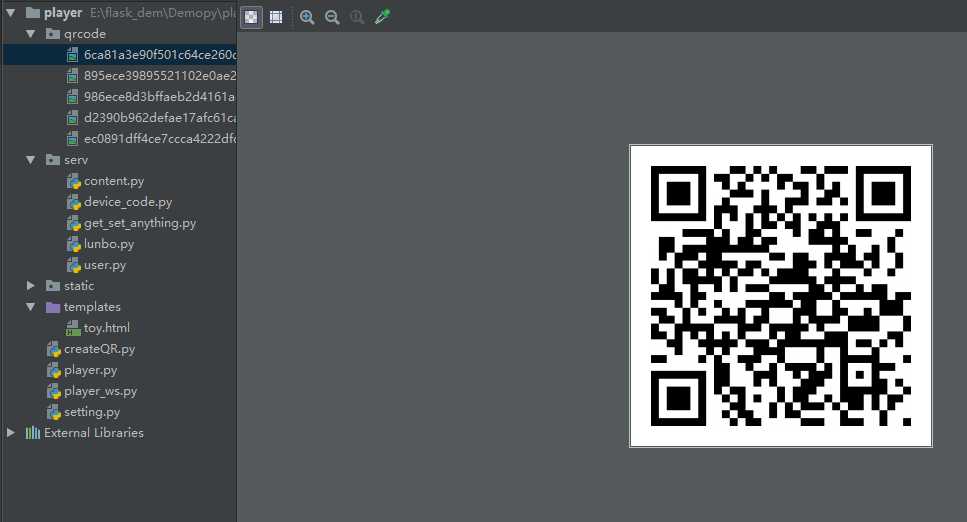The width and height of the screenshot is (967, 522).
Task: Click the Python icon beside setting.py
Action: tap(54, 412)
